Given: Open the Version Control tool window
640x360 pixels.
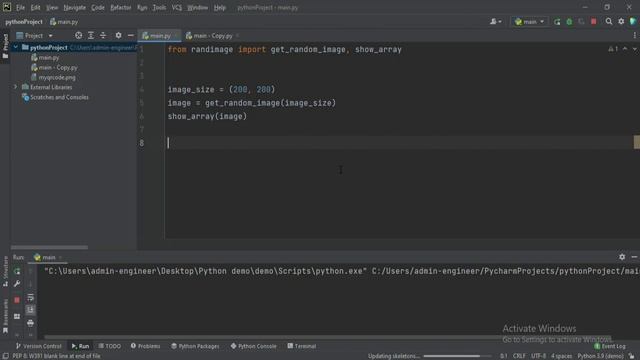Looking at the screenshot, I should 38,346.
